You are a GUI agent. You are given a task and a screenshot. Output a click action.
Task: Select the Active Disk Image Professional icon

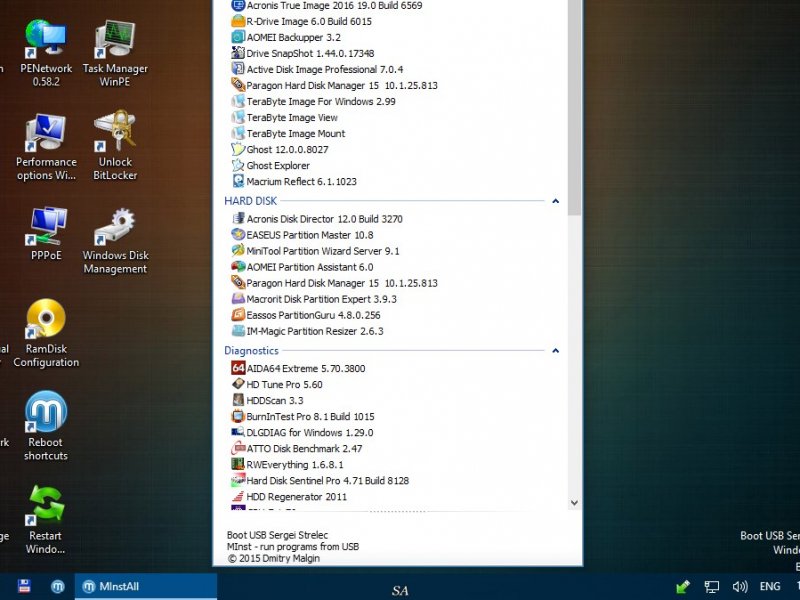click(x=238, y=69)
